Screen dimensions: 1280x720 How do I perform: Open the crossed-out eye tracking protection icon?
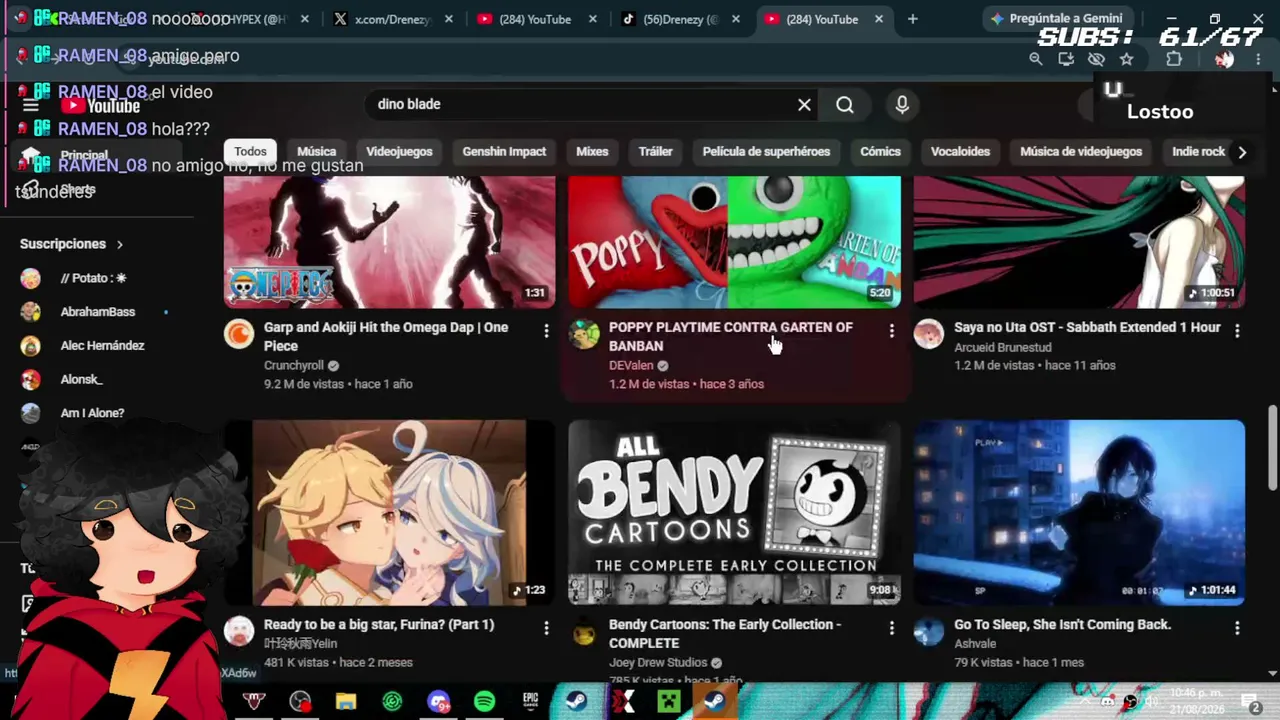point(1096,59)
